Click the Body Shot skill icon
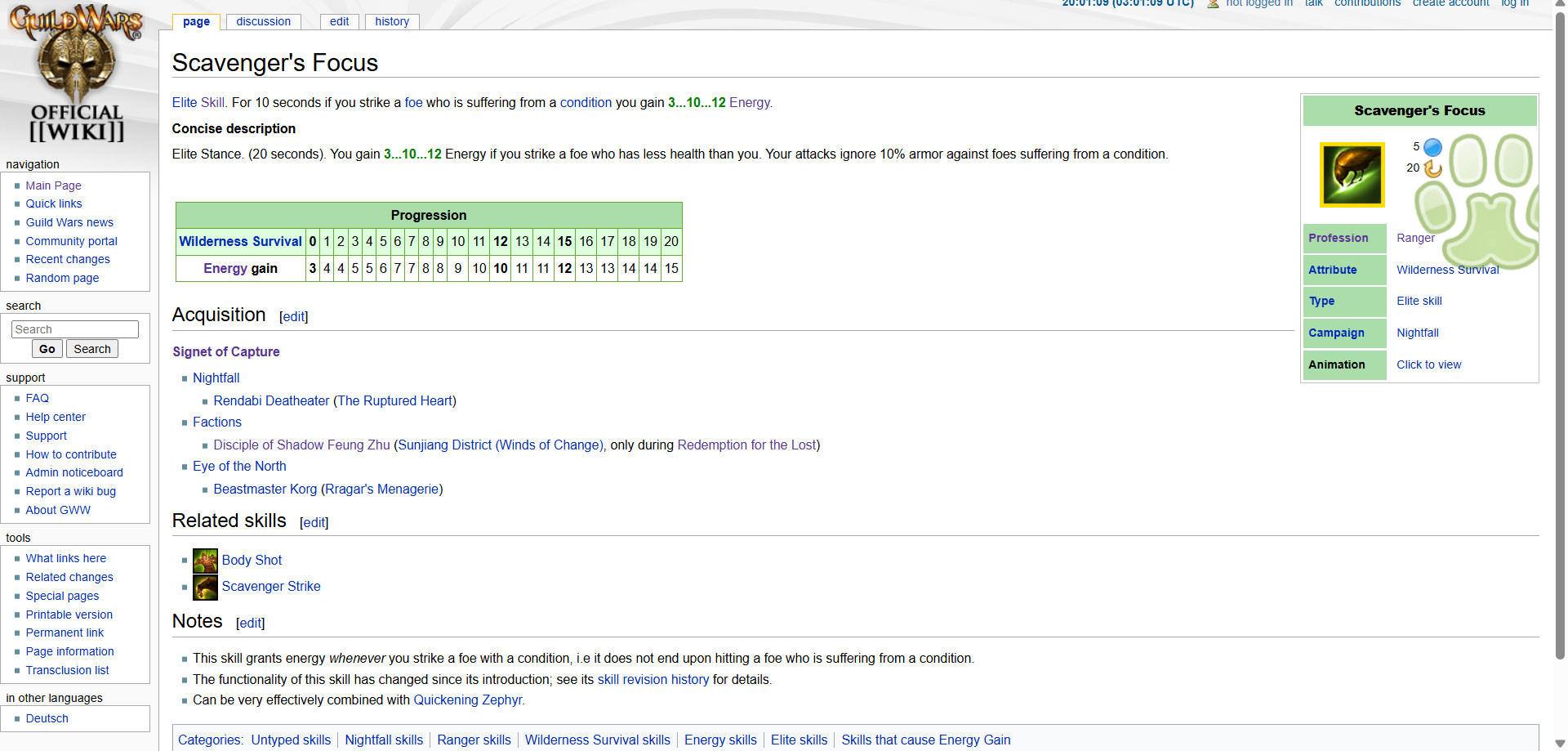This screenshot has width=1568, height=751. [205, 561]
